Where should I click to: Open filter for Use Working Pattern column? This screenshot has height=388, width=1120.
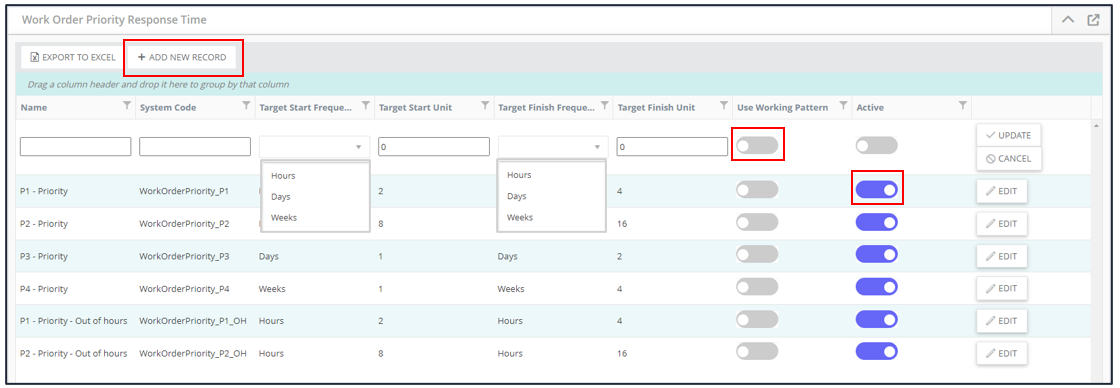coord(843,106)
